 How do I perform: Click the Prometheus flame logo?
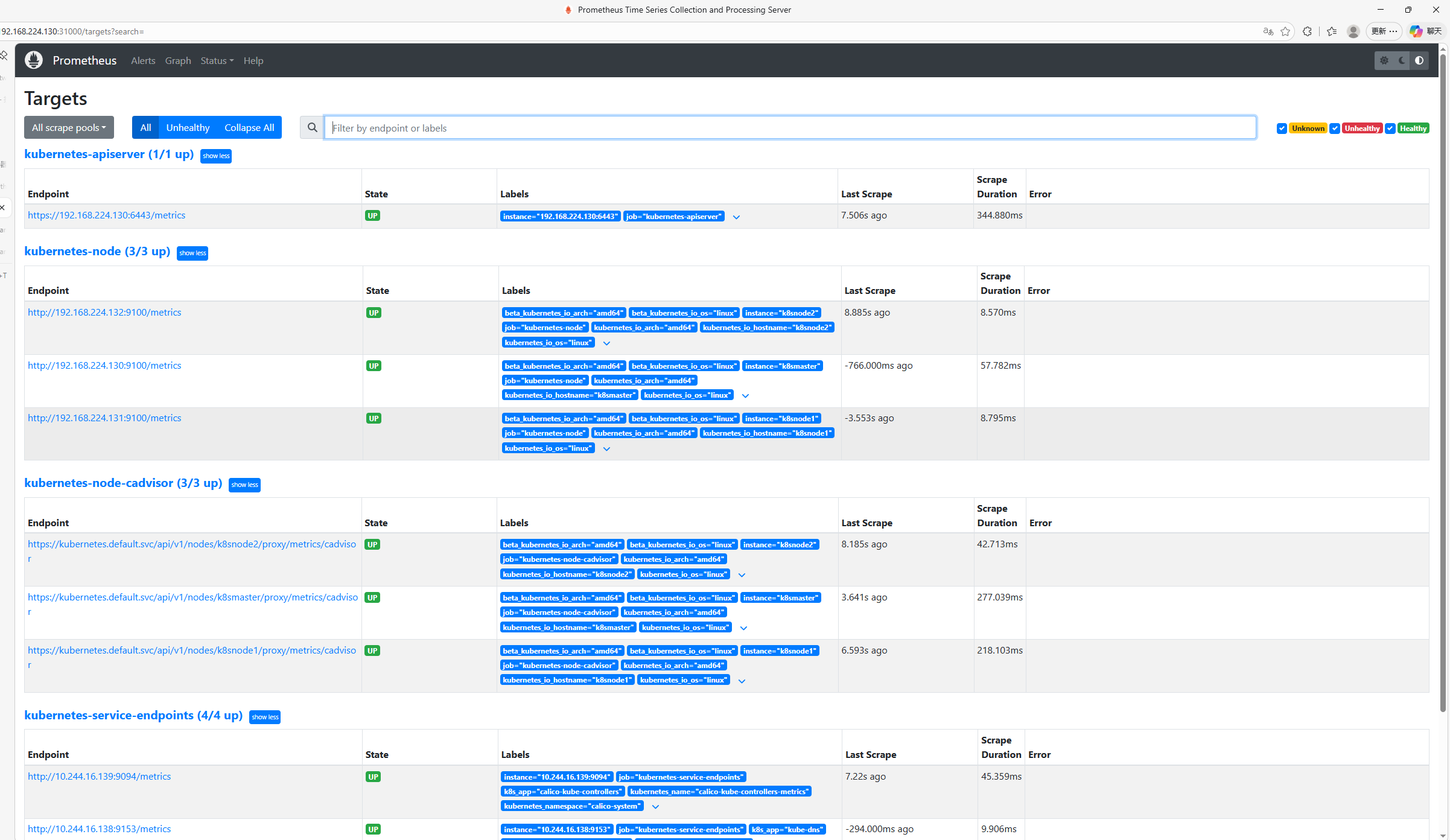[x=34, y=60]
